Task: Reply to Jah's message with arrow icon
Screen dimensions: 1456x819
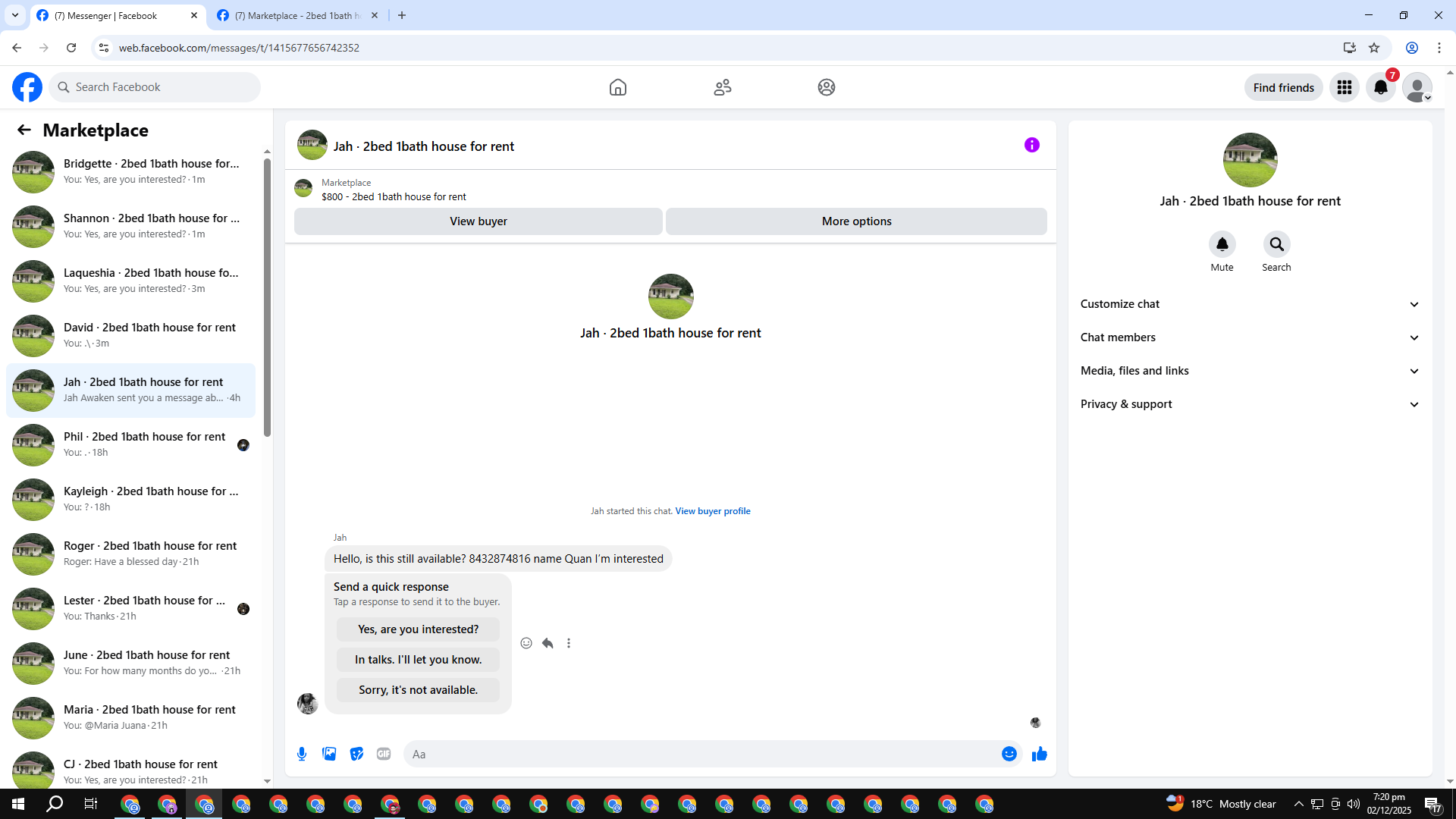Action: (x=548, y=643)
